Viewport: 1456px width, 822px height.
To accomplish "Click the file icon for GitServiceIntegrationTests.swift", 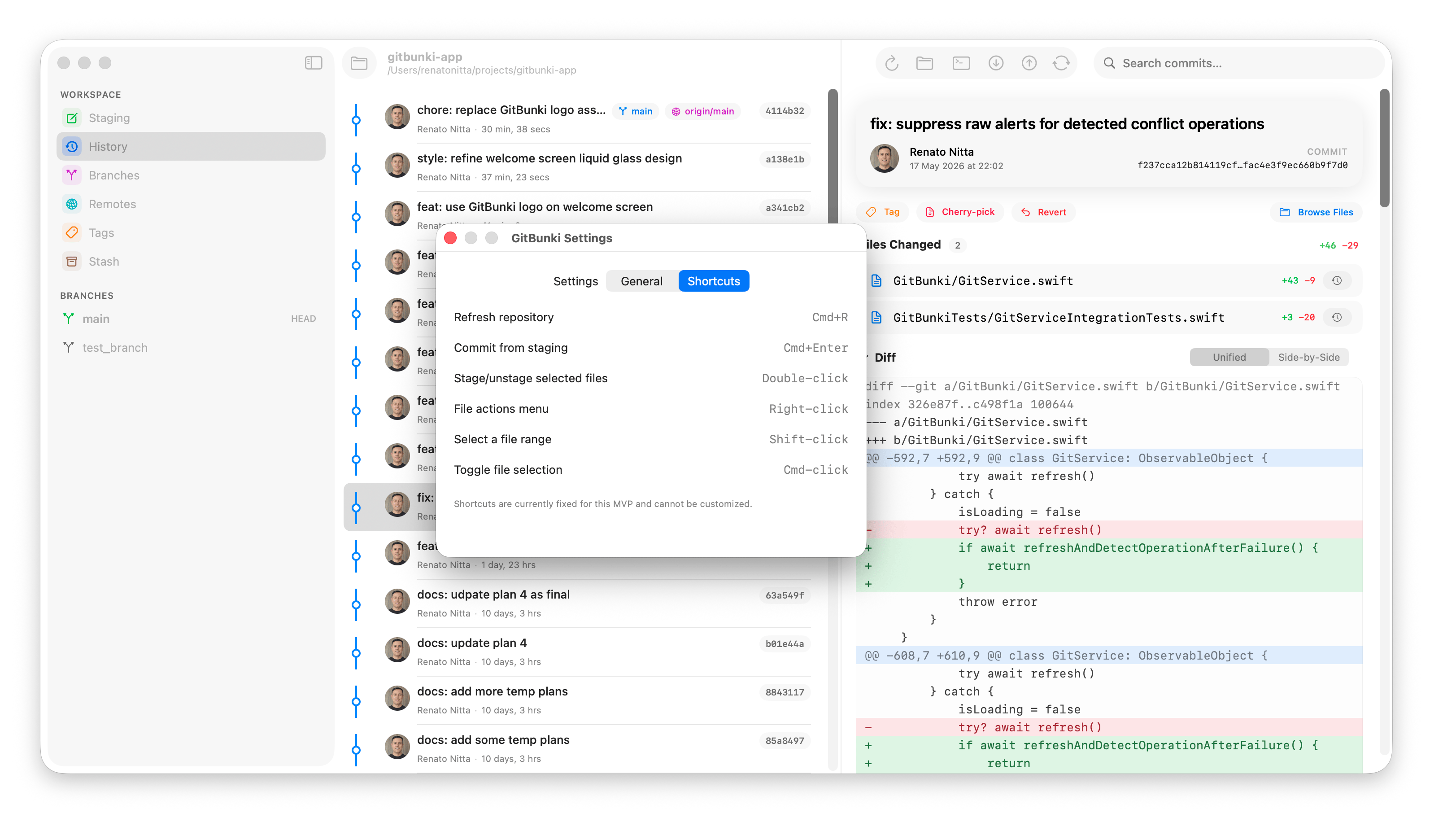I will click(876, 317).
